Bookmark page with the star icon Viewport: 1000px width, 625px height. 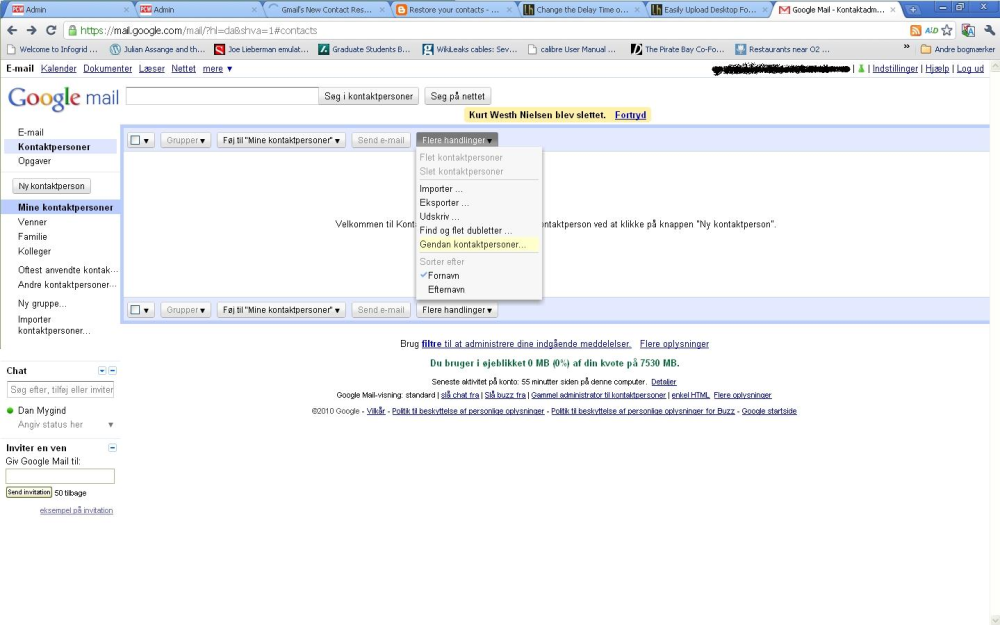coord(947,30)
